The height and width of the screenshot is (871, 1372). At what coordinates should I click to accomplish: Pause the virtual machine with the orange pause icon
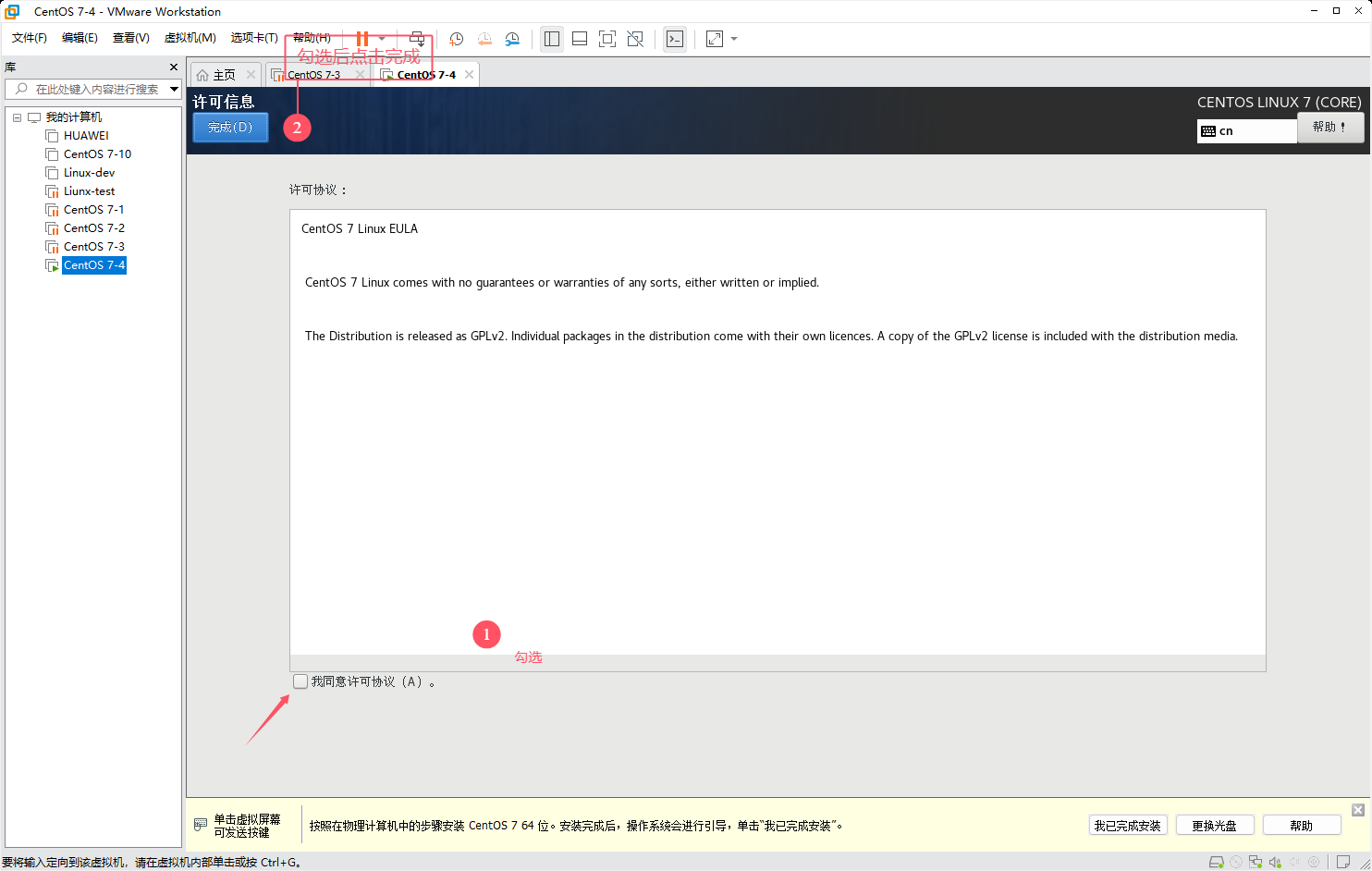[362, 39]
